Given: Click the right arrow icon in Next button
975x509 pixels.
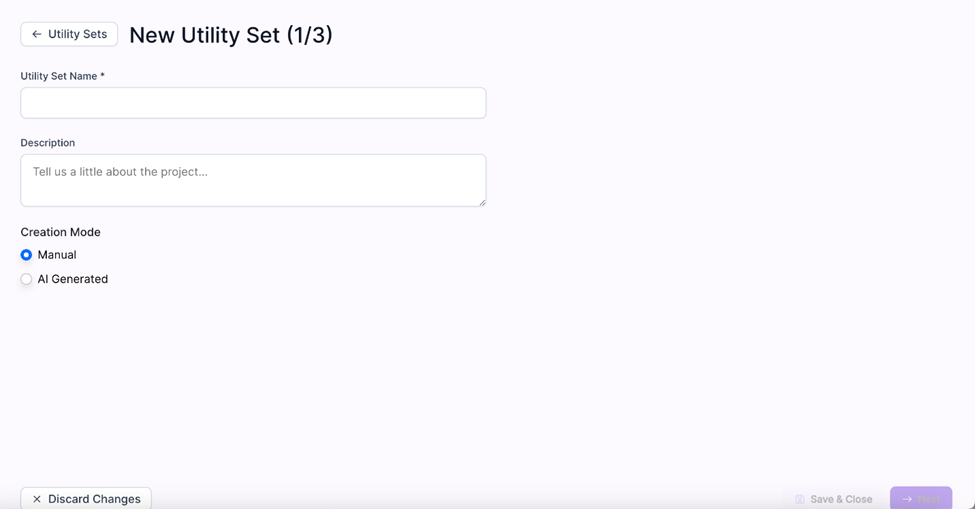Looking at the screenshot, I should [x=907, y=499].
